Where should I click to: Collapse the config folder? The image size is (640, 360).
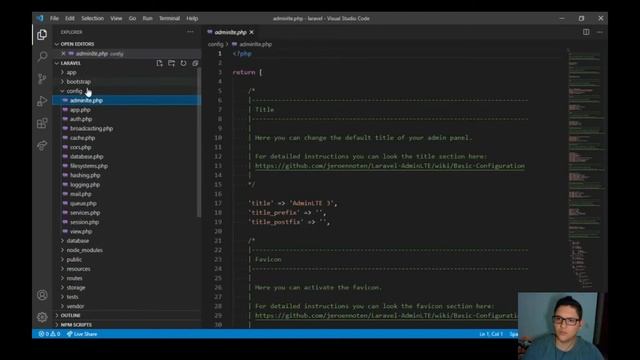74,91
